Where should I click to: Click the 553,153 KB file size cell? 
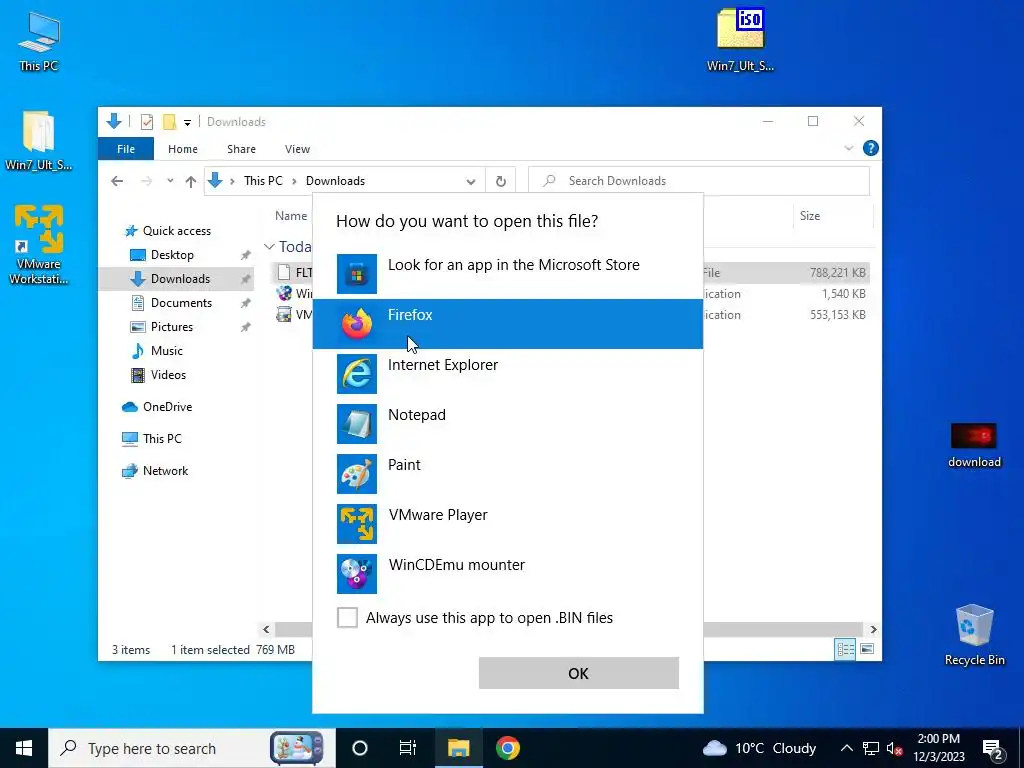point(838,315)
